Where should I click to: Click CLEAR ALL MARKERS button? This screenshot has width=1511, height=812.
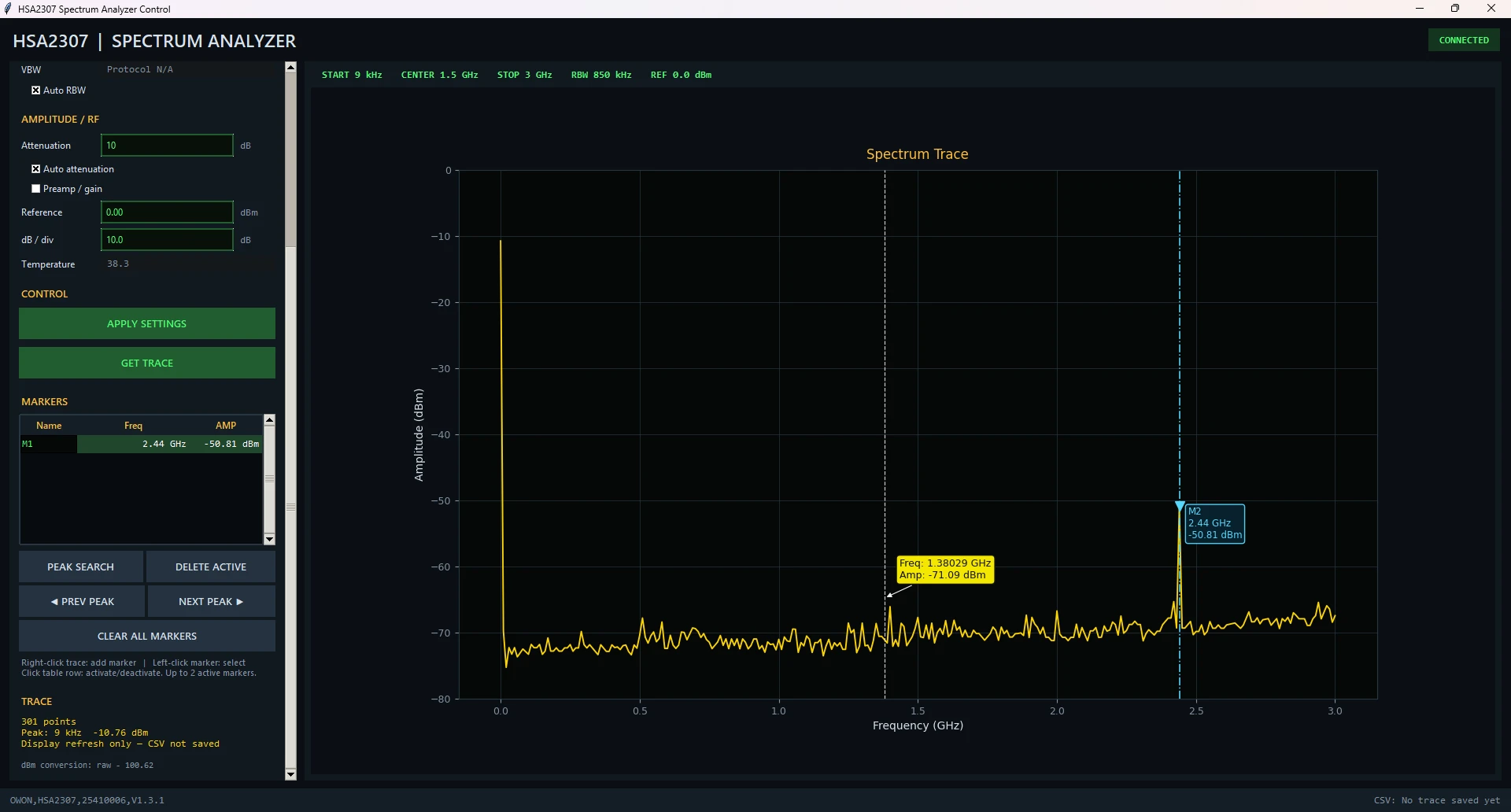click(147, 636)
